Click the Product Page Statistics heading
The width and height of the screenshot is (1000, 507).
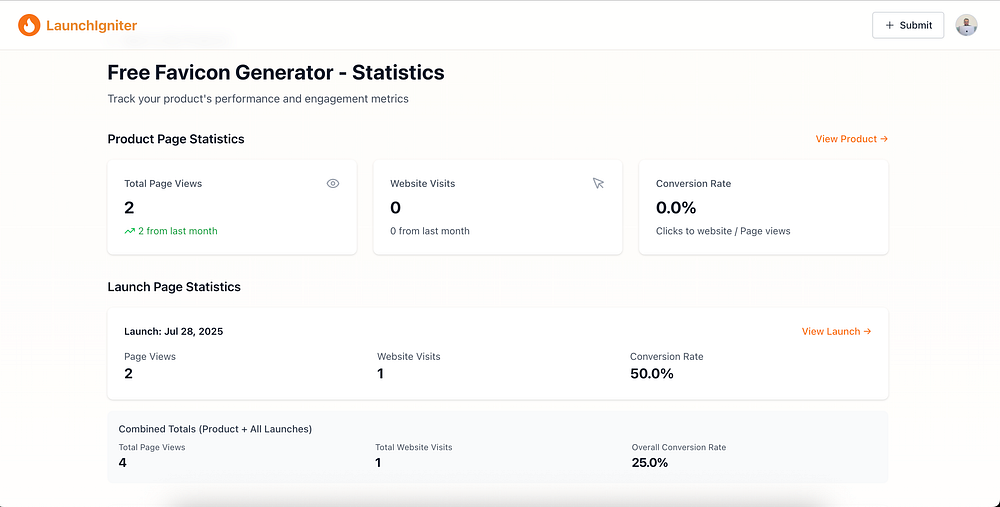click(176, 139)
